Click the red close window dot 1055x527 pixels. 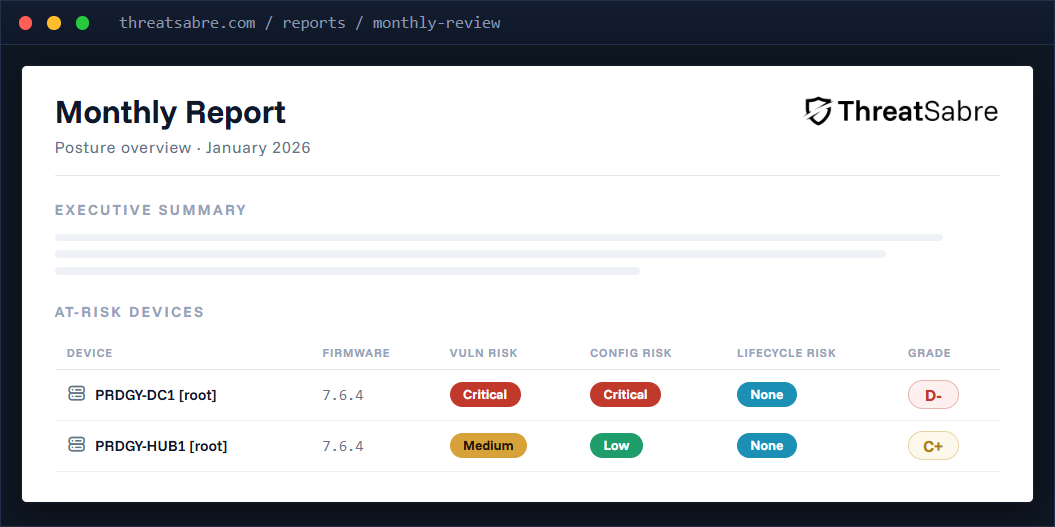pos(26,23)
